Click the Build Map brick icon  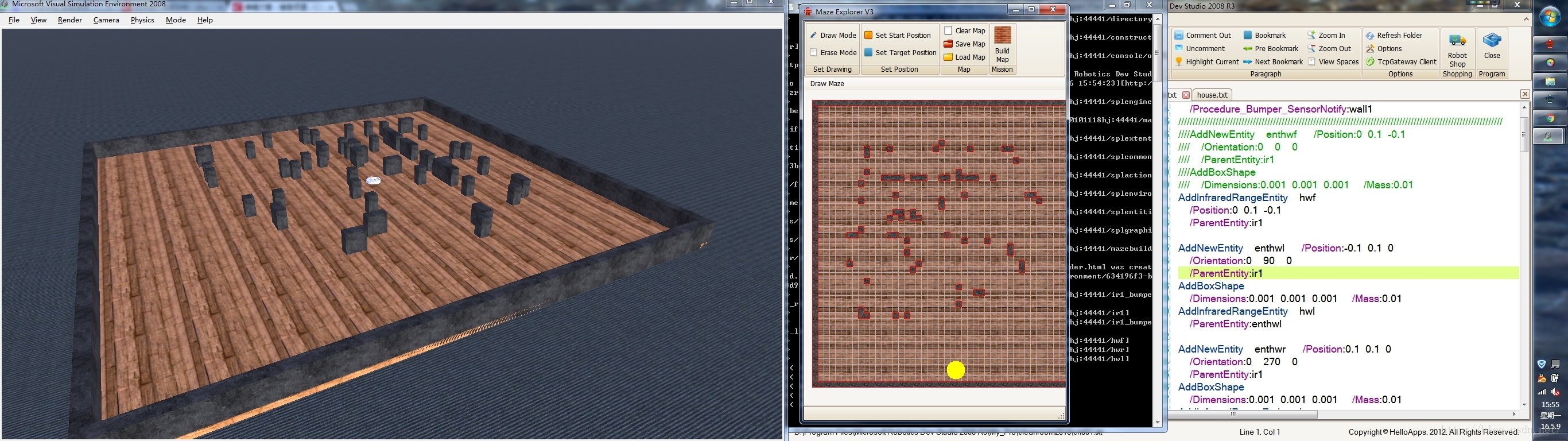[x=1002, y=36]
